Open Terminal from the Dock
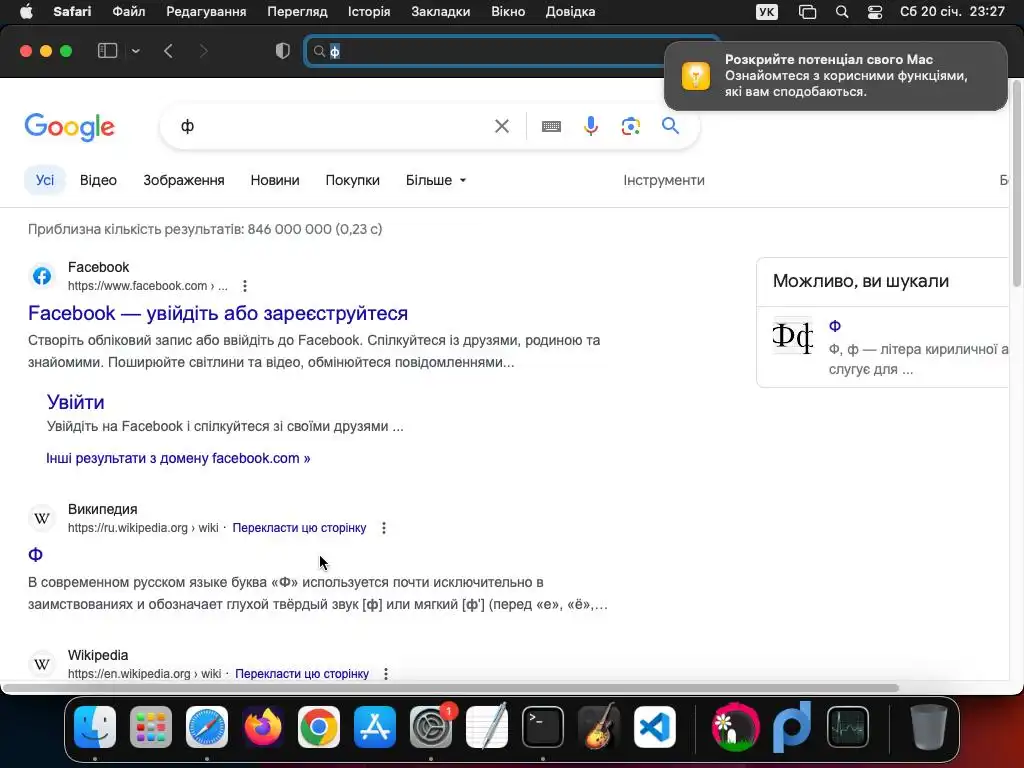This screenshot has height=768, width=1024. [543, 727]
